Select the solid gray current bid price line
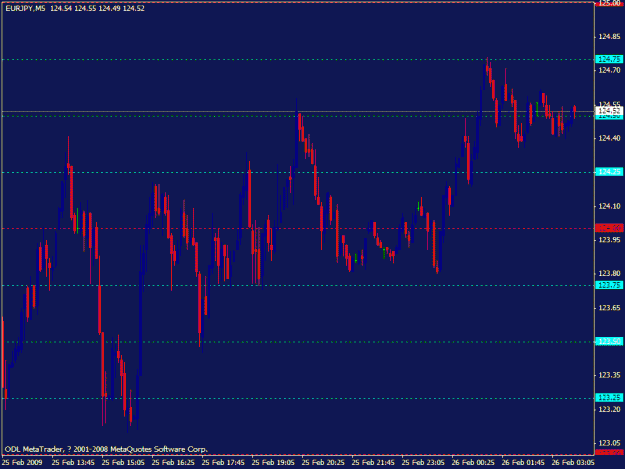 298,111
